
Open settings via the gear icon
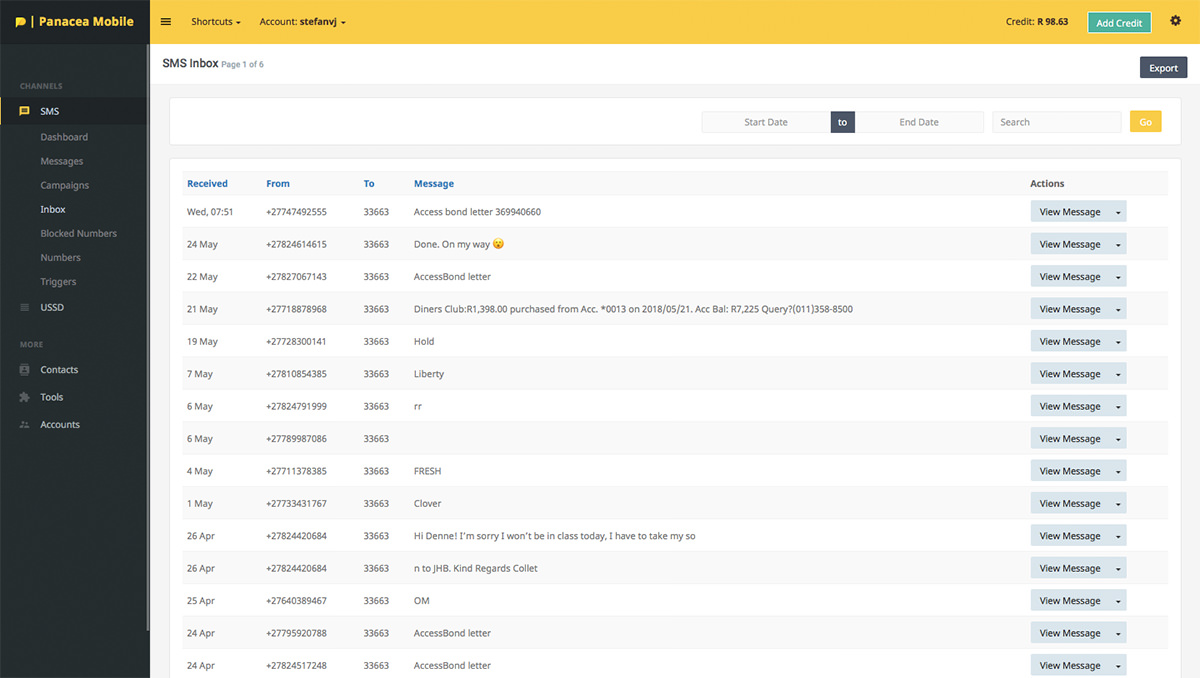[x=1175, y=21]
